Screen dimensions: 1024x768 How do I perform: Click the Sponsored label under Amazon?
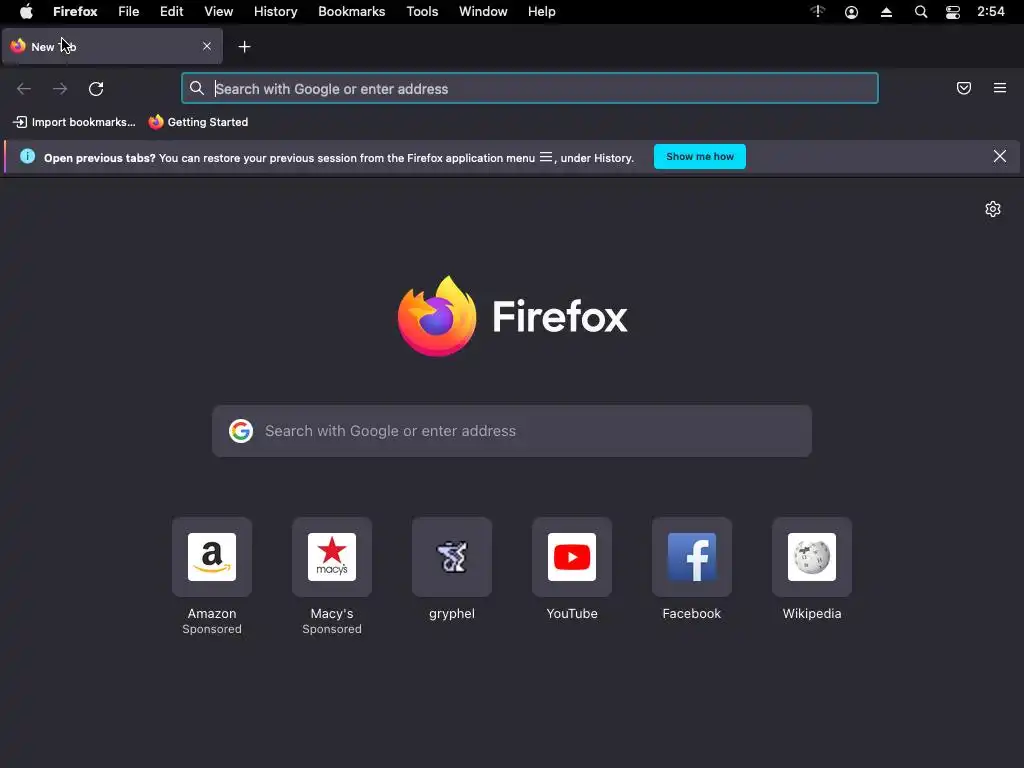pos(212,629)
